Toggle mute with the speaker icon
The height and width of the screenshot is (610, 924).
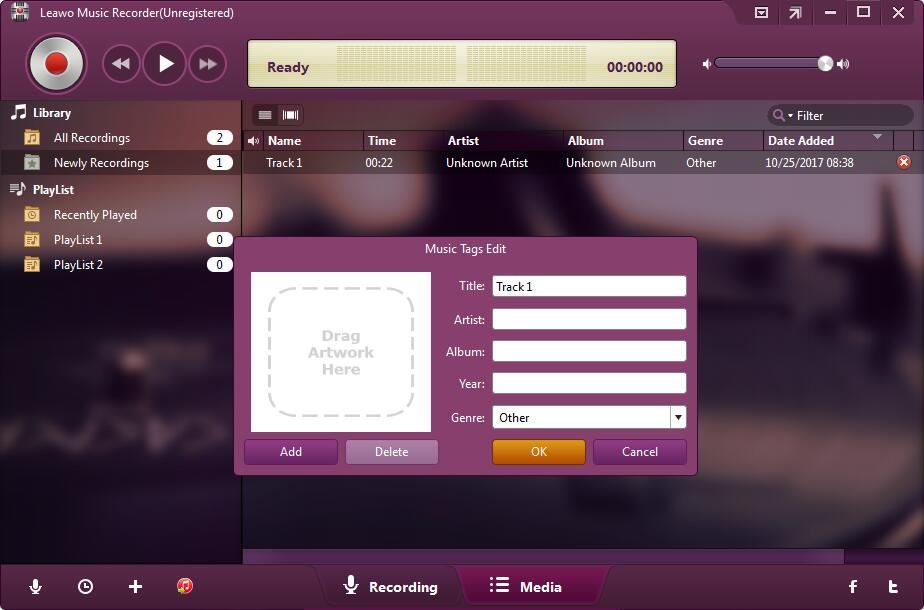tap(707, 63)
